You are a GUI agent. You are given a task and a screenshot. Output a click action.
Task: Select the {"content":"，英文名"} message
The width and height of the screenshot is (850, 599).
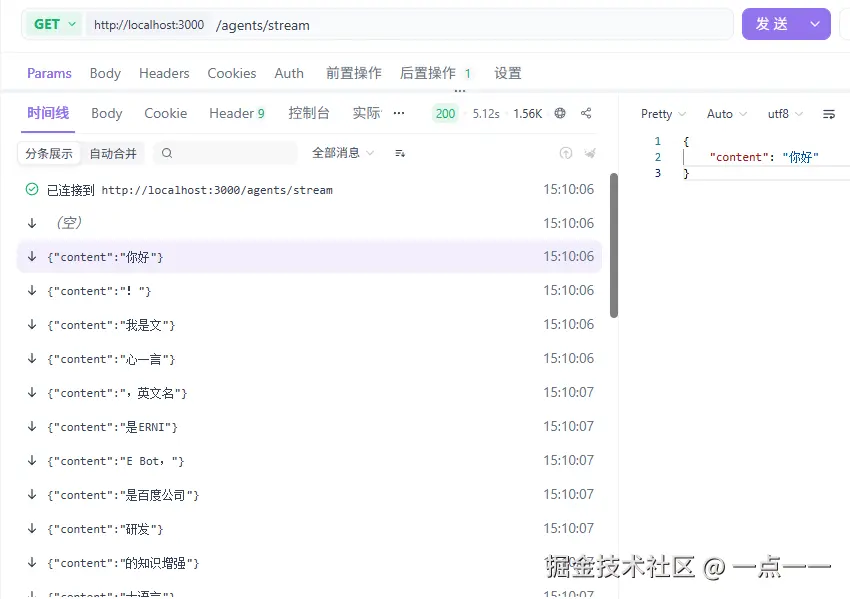[x=309, y=392]
